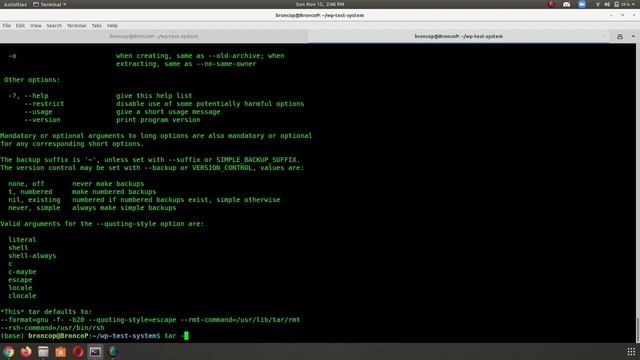Open the View menu

click(x=36, y=26)
